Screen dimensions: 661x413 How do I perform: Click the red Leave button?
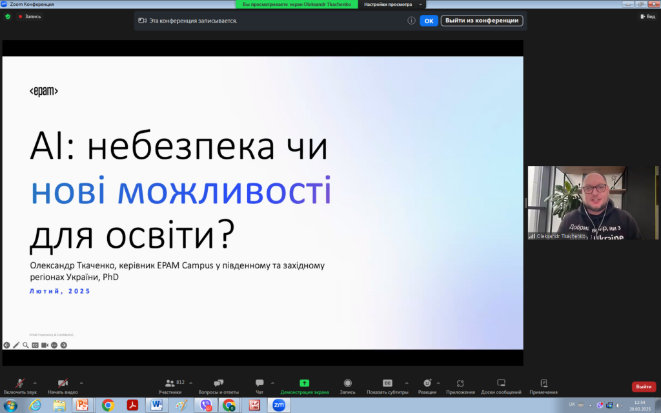[643, 386]
